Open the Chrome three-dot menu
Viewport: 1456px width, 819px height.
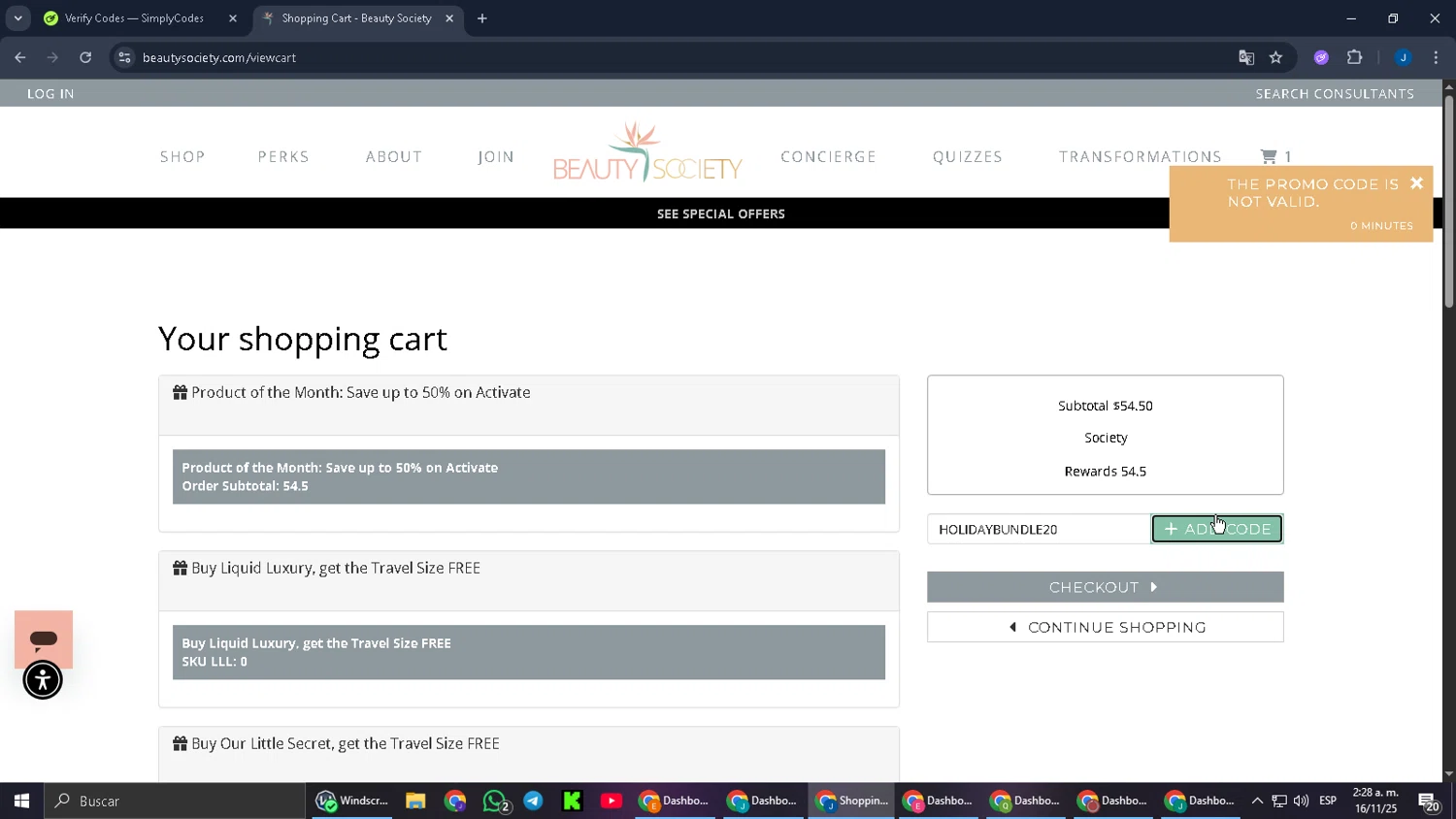pos(1436,57)
